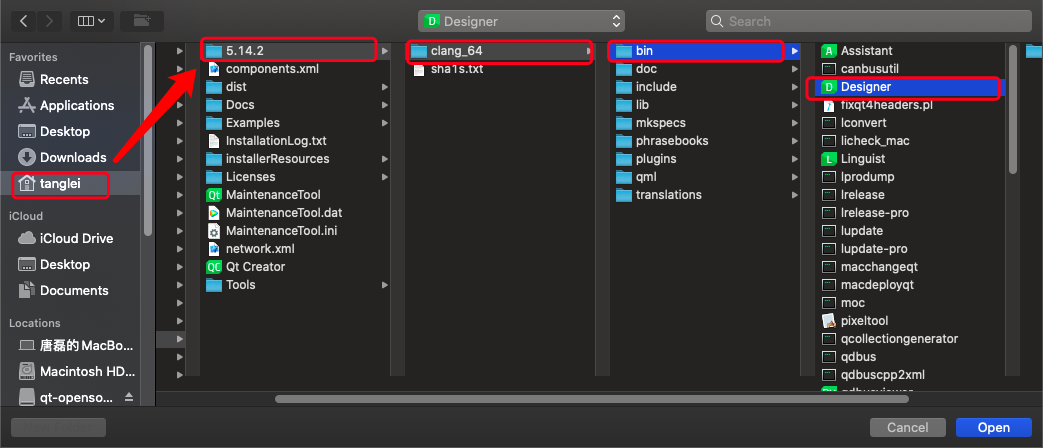Select the bin folder
Screen dimensions: 1043x448
click(x=705, y=51)
